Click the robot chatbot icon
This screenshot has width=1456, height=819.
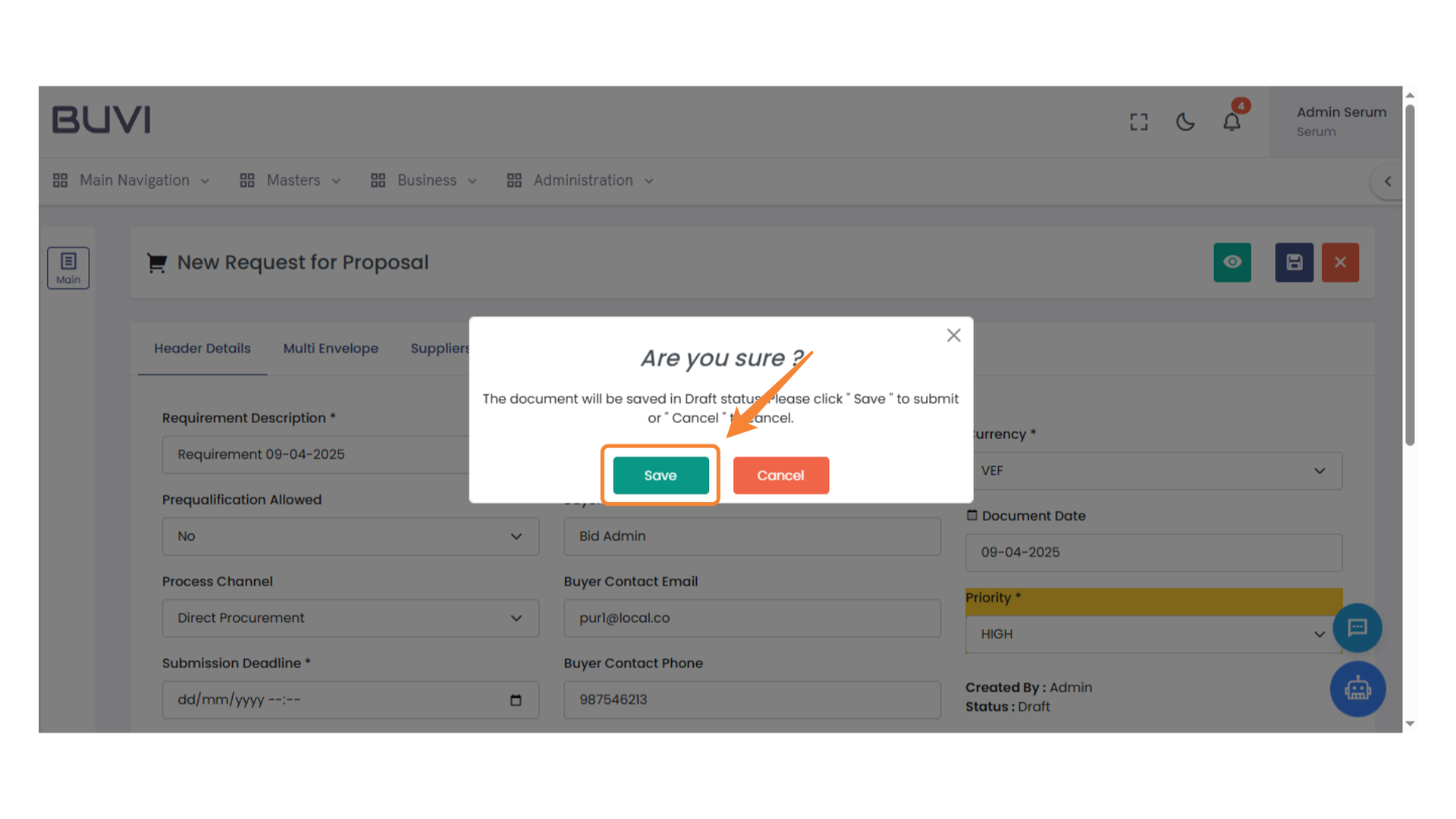click(1357, 689)
